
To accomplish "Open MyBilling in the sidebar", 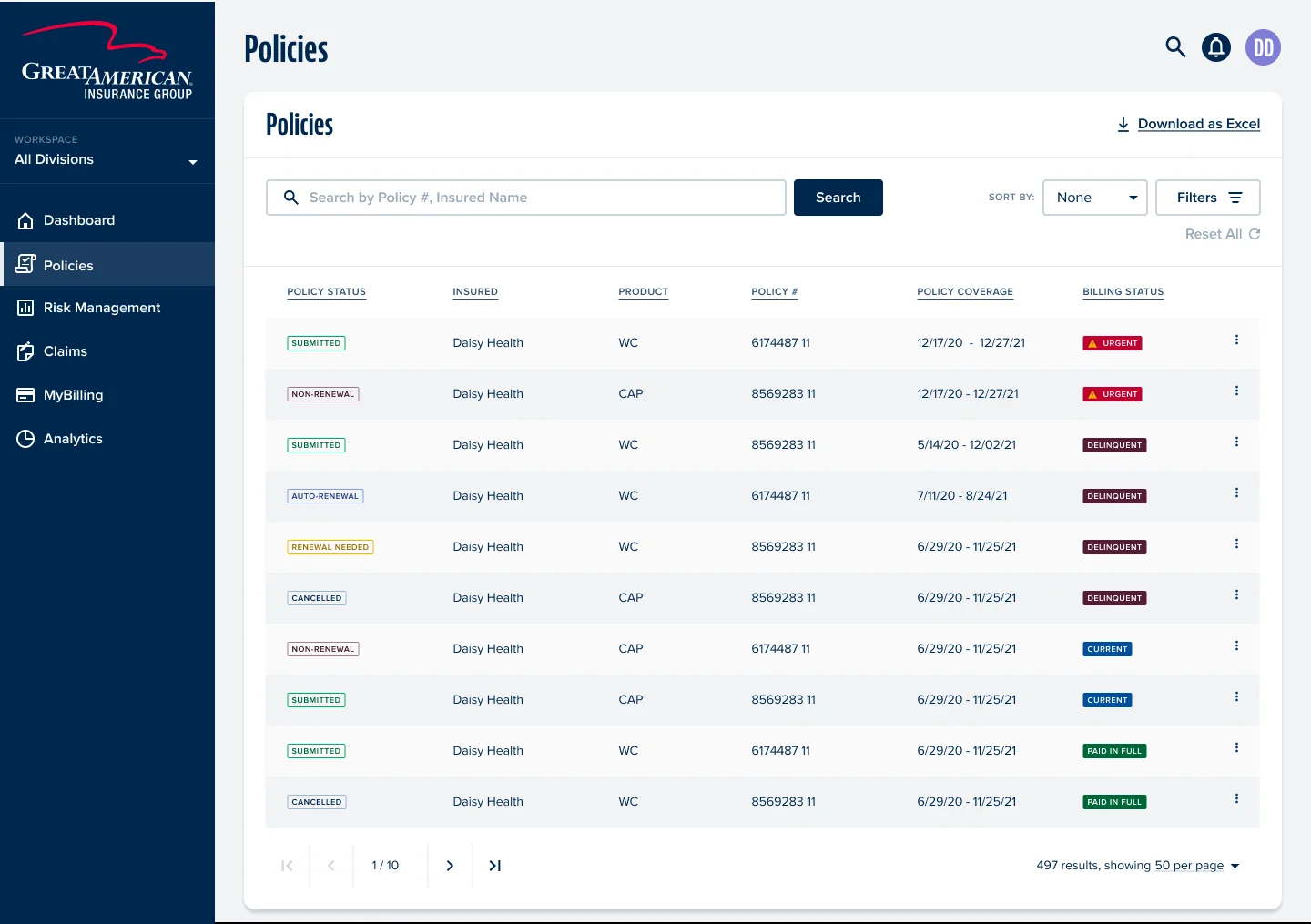I will (x=107, y=395).
